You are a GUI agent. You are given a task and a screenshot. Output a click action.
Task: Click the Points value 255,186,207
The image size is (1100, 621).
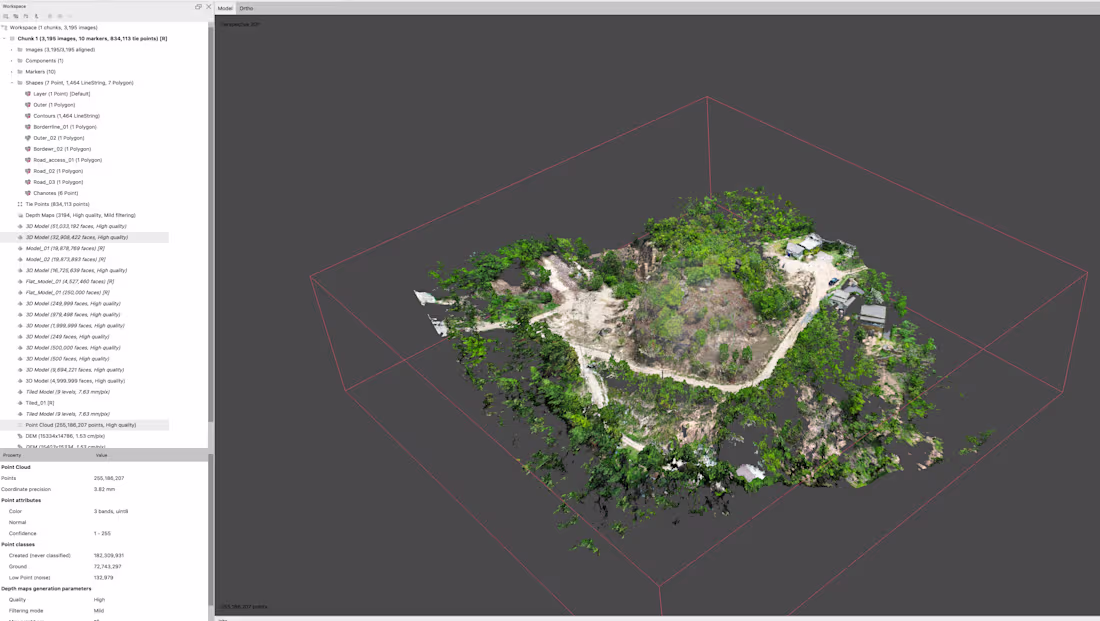[x=109, y=479]
